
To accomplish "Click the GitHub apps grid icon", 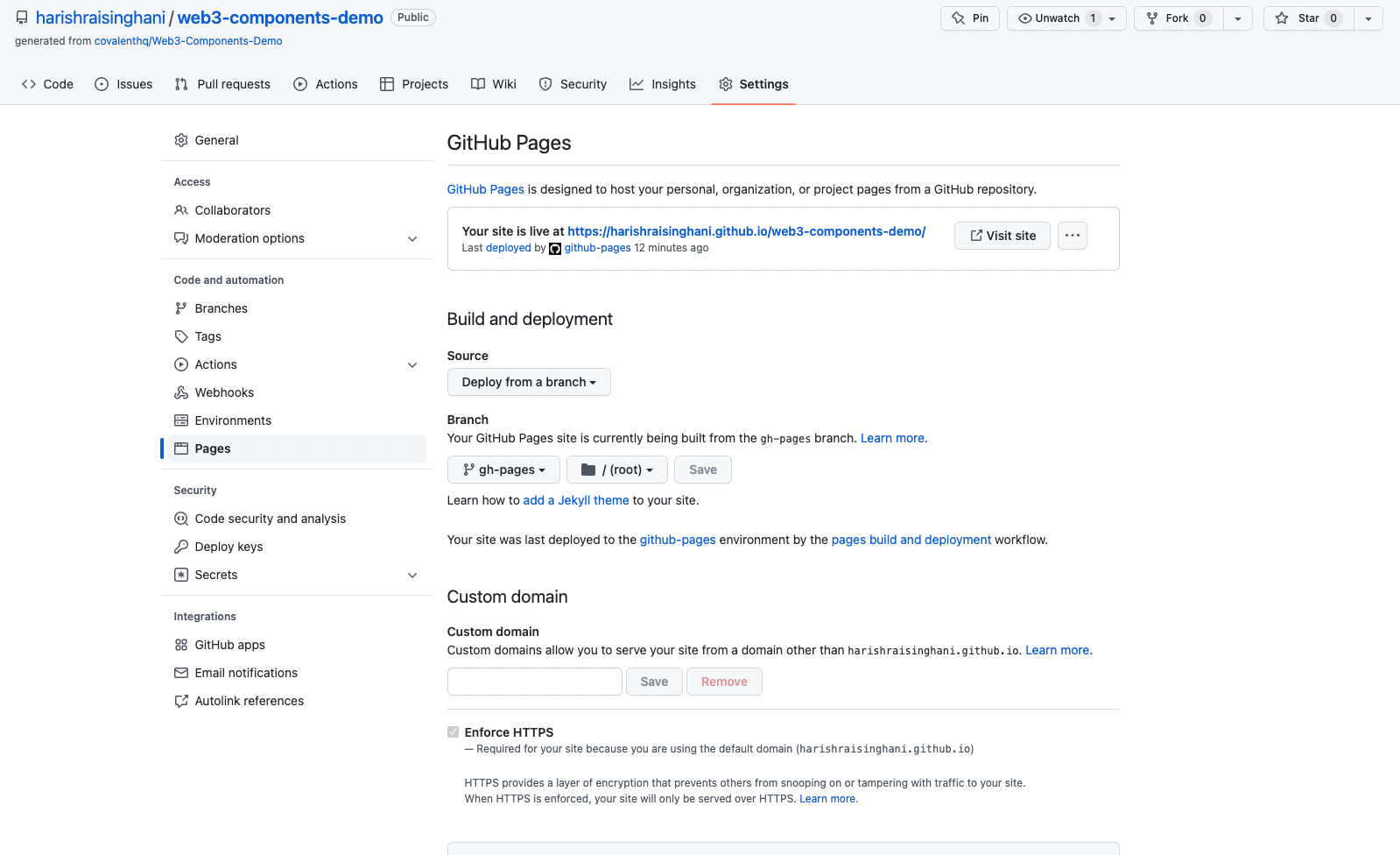I will 181,645.
